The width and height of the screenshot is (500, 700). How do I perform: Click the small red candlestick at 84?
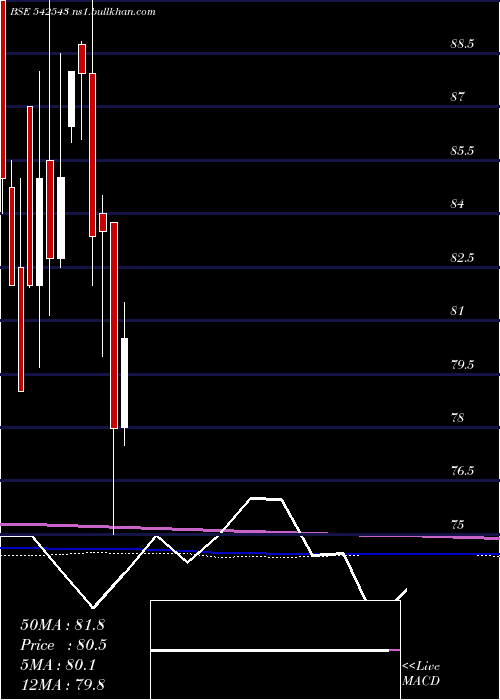click(103, 222)
